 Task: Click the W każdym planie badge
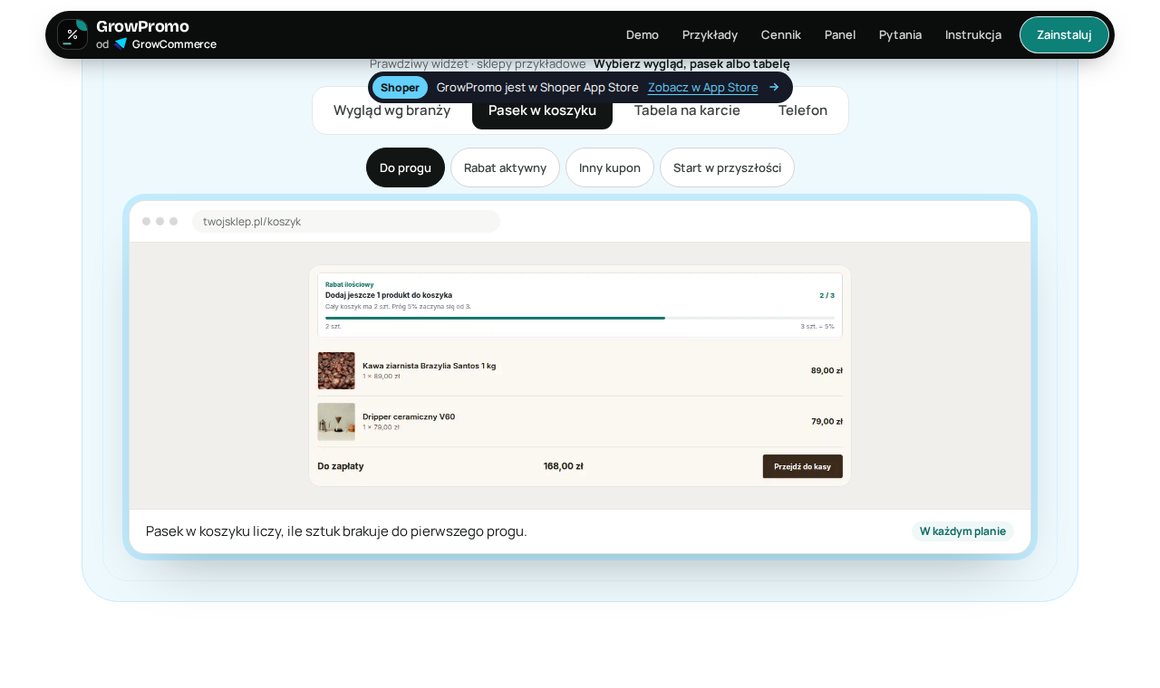pos(962,531)
